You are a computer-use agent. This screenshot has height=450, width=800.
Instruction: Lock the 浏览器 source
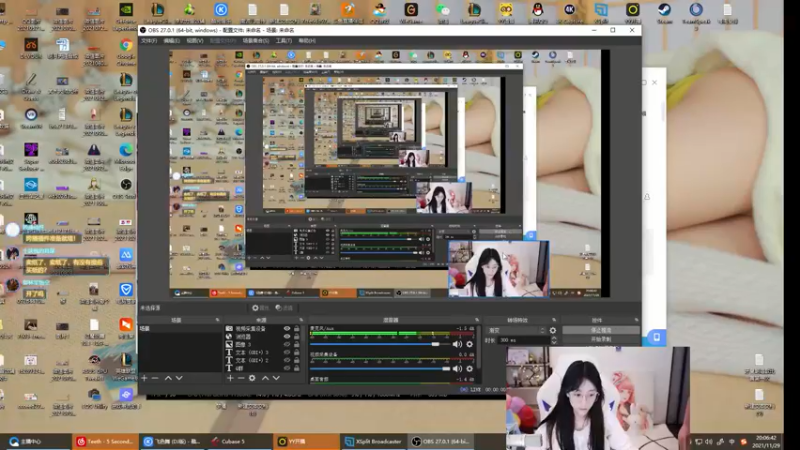point(296,337)
